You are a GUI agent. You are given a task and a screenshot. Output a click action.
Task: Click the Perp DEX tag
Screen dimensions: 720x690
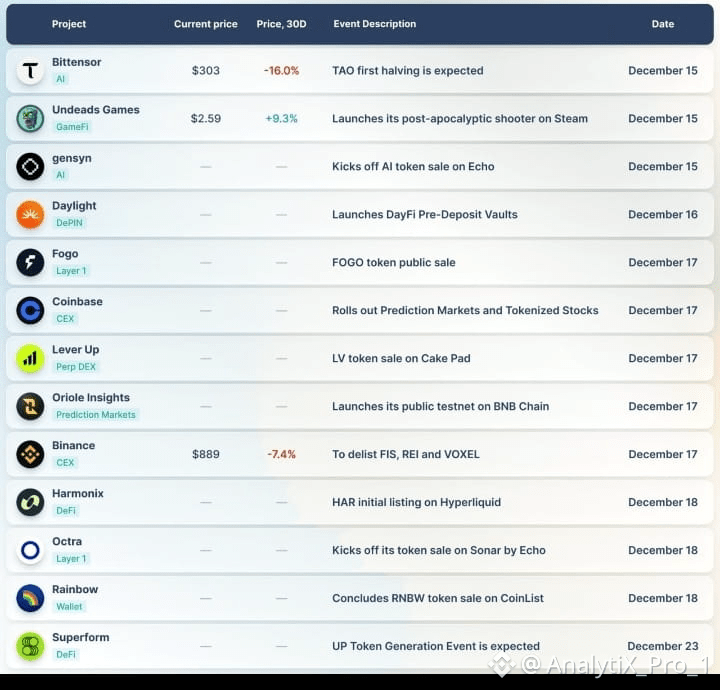(x=76, y=367)
